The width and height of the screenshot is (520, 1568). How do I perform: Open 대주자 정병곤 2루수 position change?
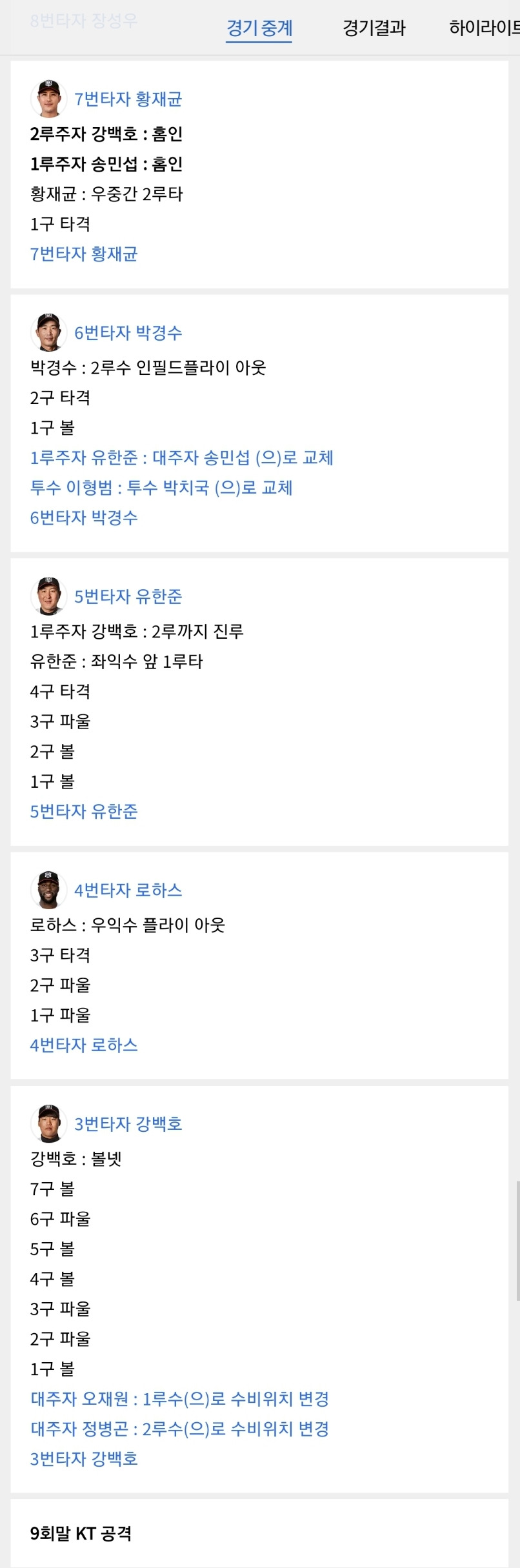(x=180, y=1429)
